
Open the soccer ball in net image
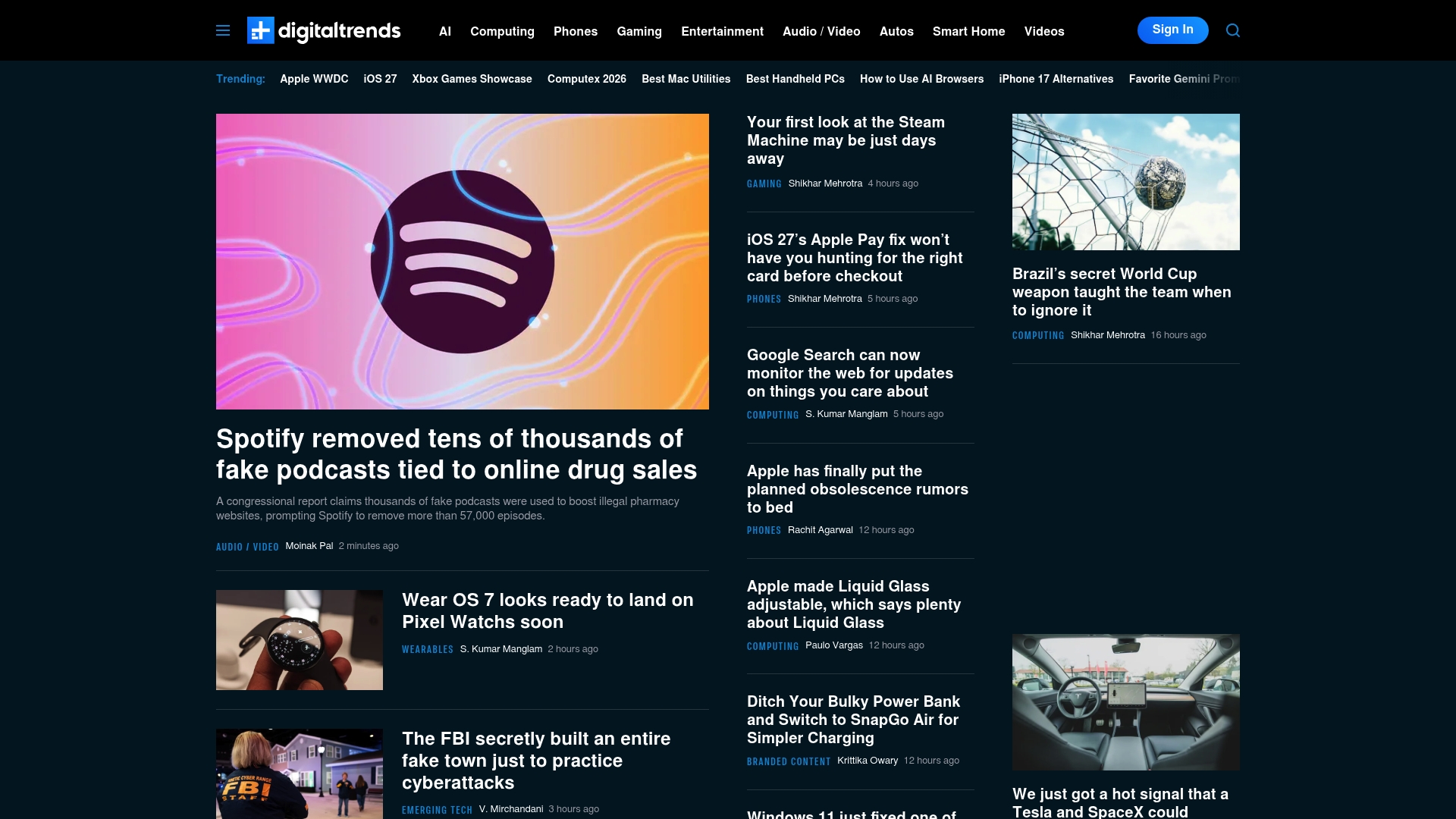pyautogui.click(x=1126, y=182)
